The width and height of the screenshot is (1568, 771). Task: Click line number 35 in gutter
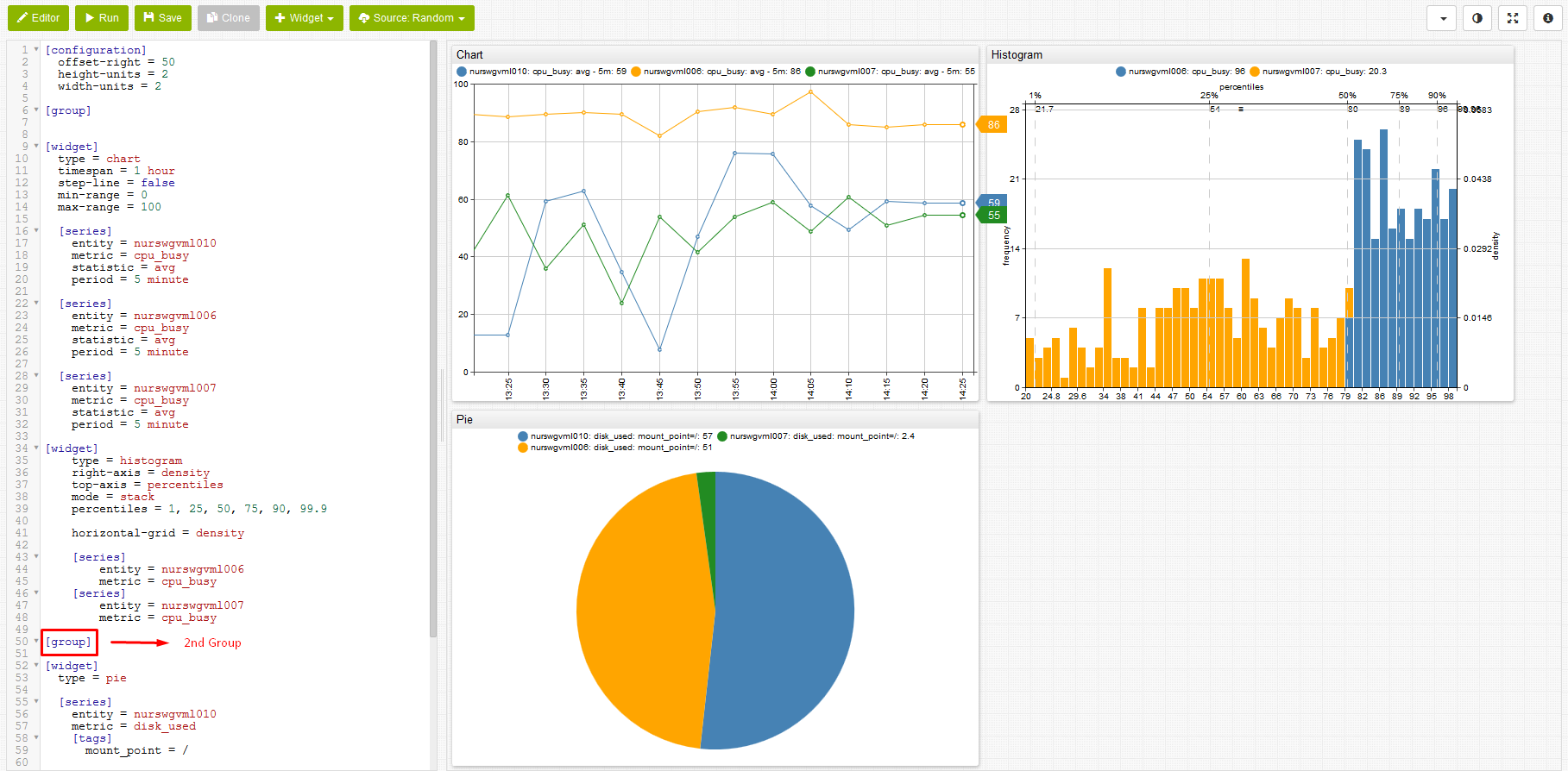coord(22,461)
